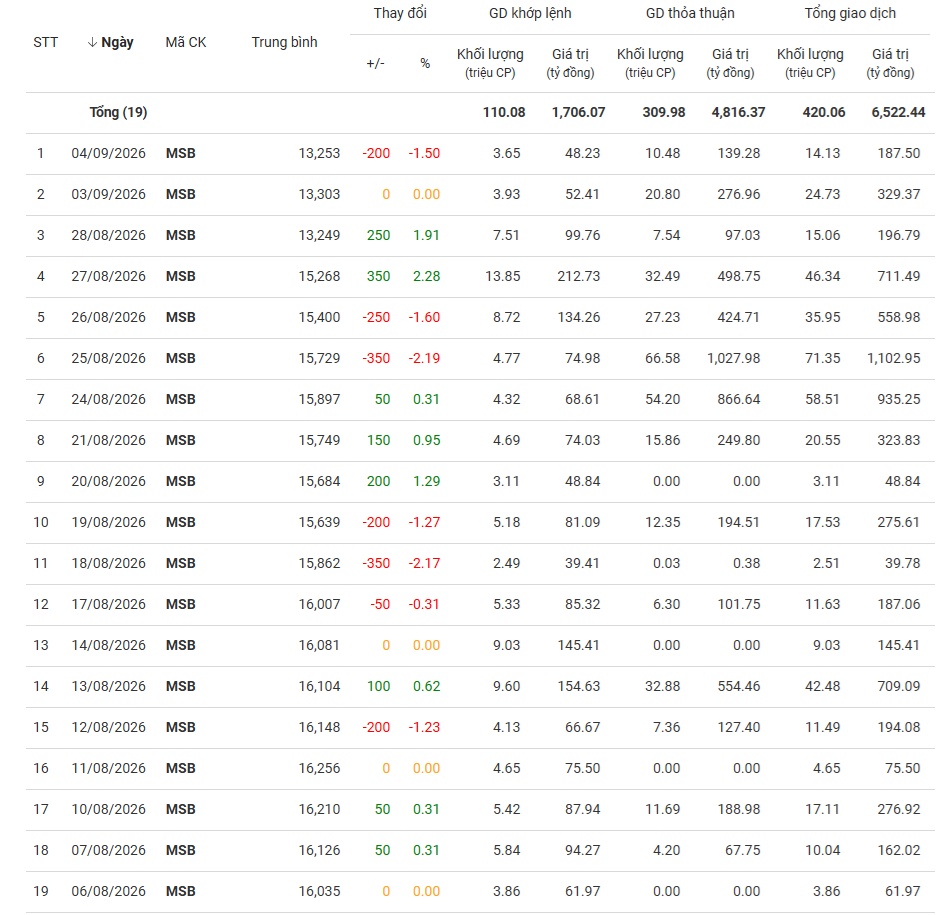Select the negotiated value 188.98

(739, 809)
